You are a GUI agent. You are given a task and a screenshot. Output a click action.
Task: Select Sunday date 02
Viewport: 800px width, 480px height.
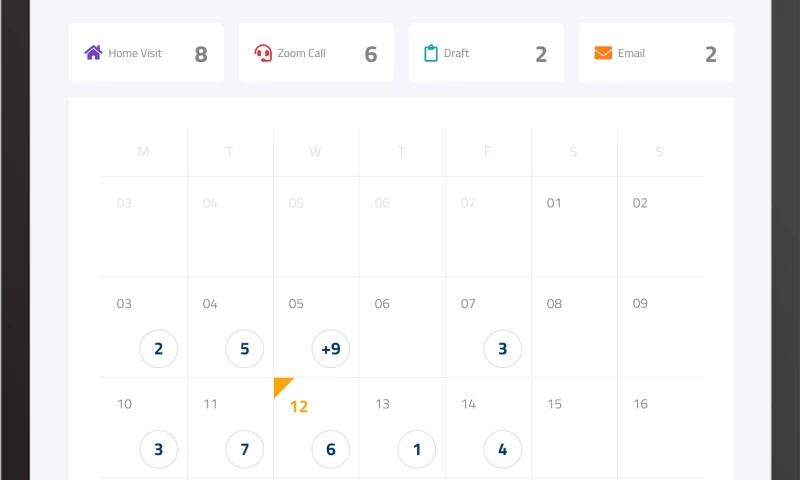(640, 203)
